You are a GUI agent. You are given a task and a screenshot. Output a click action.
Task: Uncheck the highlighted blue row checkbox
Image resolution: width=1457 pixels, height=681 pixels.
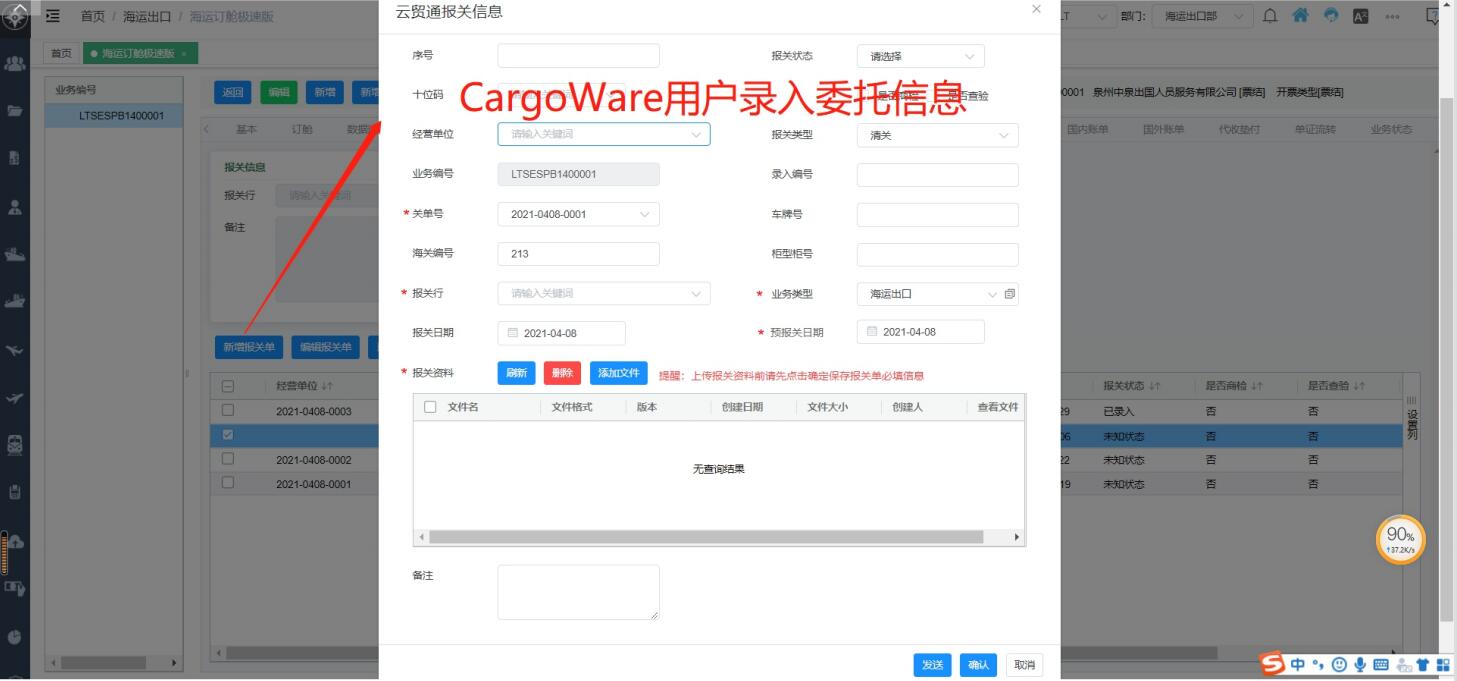(228, 435)
